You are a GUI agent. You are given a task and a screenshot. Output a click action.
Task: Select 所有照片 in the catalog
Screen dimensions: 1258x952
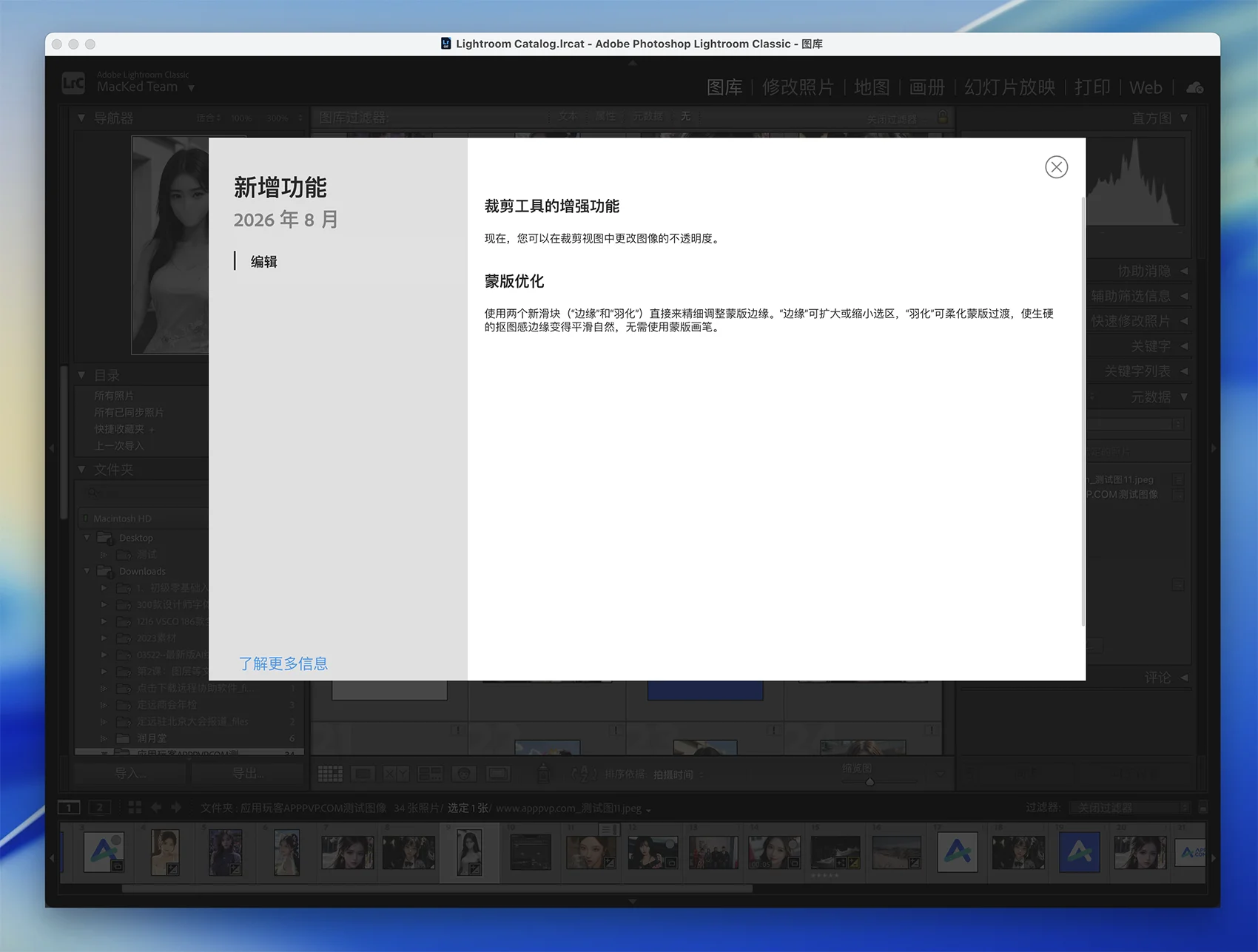click(114, 396)
